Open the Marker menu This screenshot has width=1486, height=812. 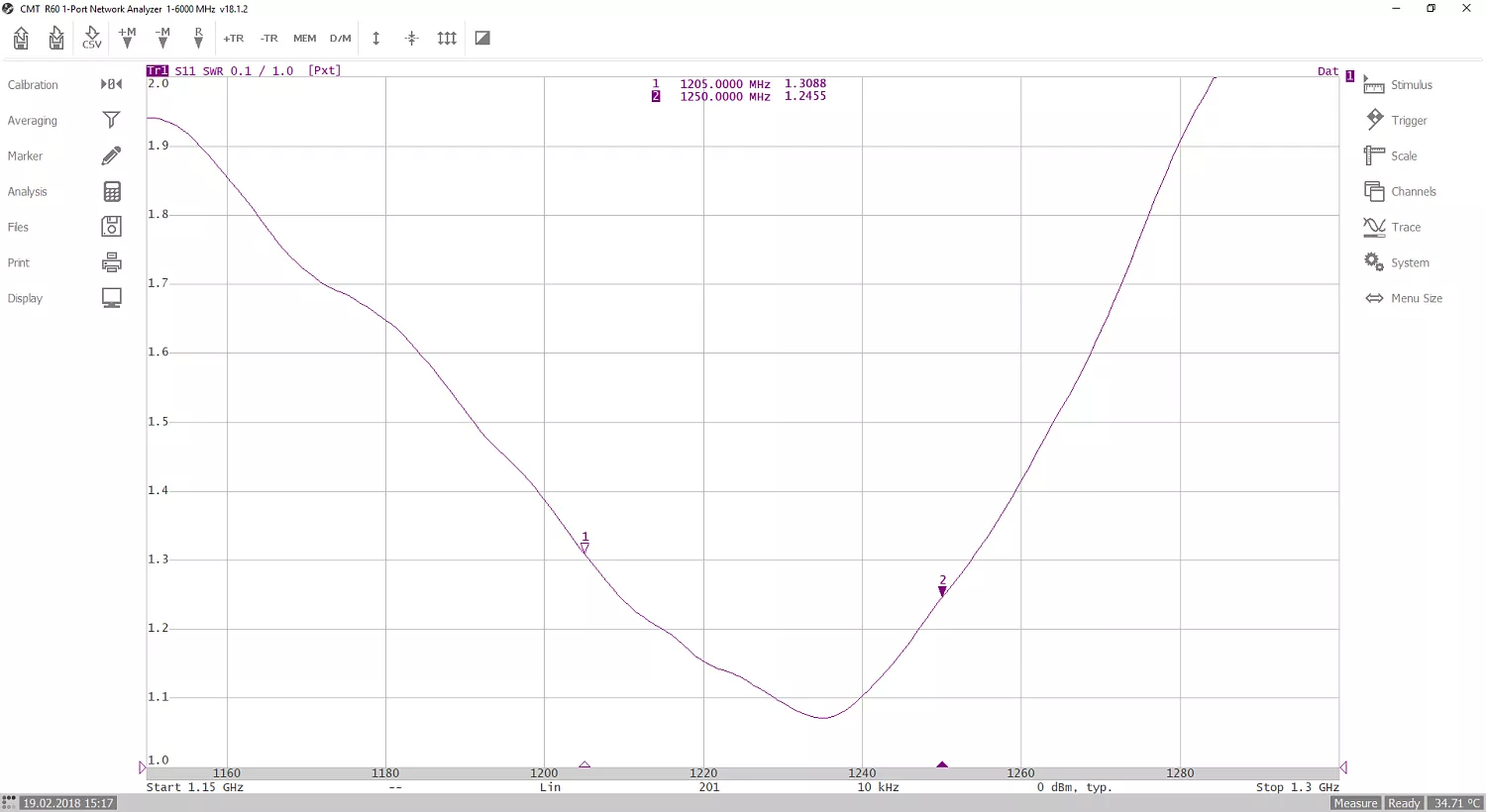pos(25,156)
